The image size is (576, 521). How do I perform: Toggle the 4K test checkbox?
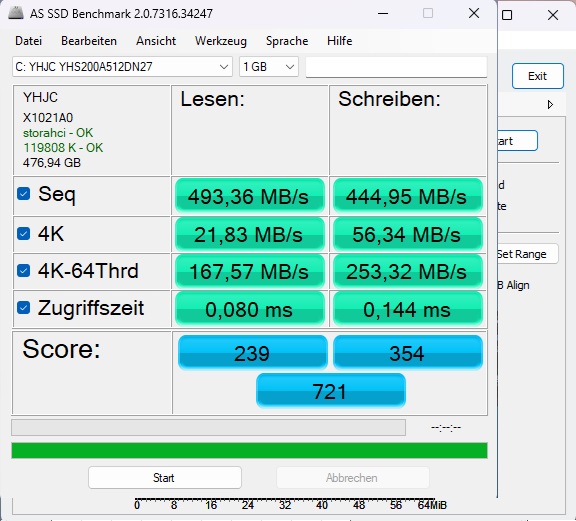click(x=24, y=234)
